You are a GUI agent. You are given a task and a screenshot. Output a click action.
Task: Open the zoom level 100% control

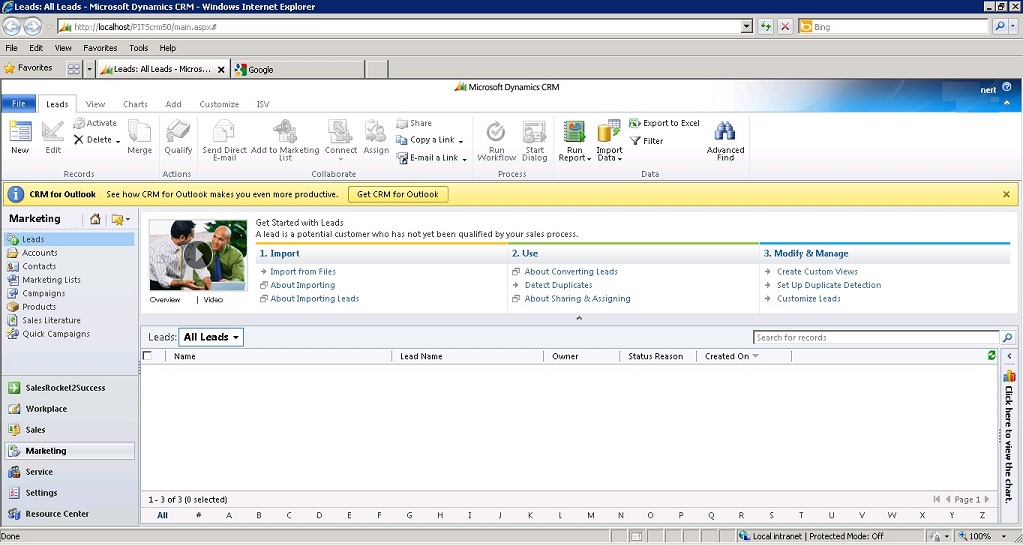[x=984, y=536]
